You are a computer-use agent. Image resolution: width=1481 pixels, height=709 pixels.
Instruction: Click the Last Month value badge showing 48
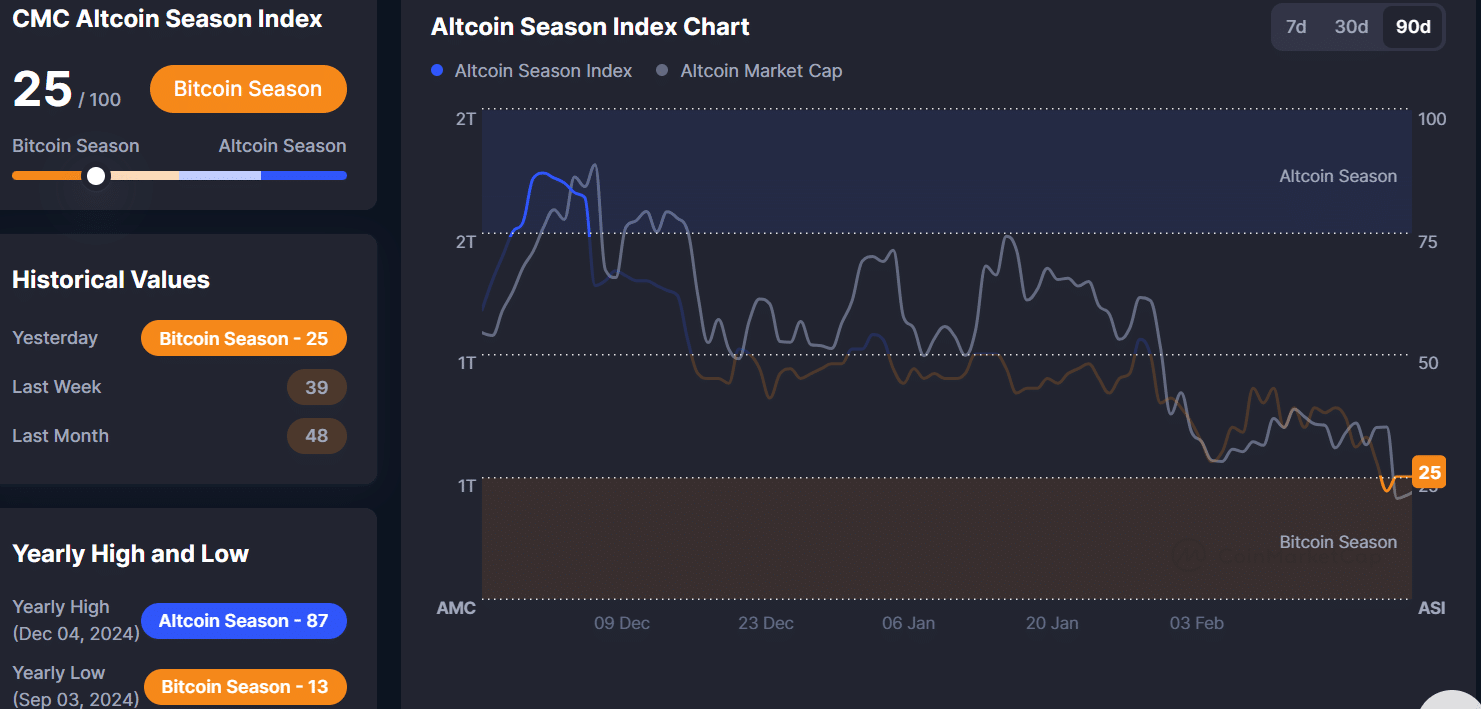317,436
